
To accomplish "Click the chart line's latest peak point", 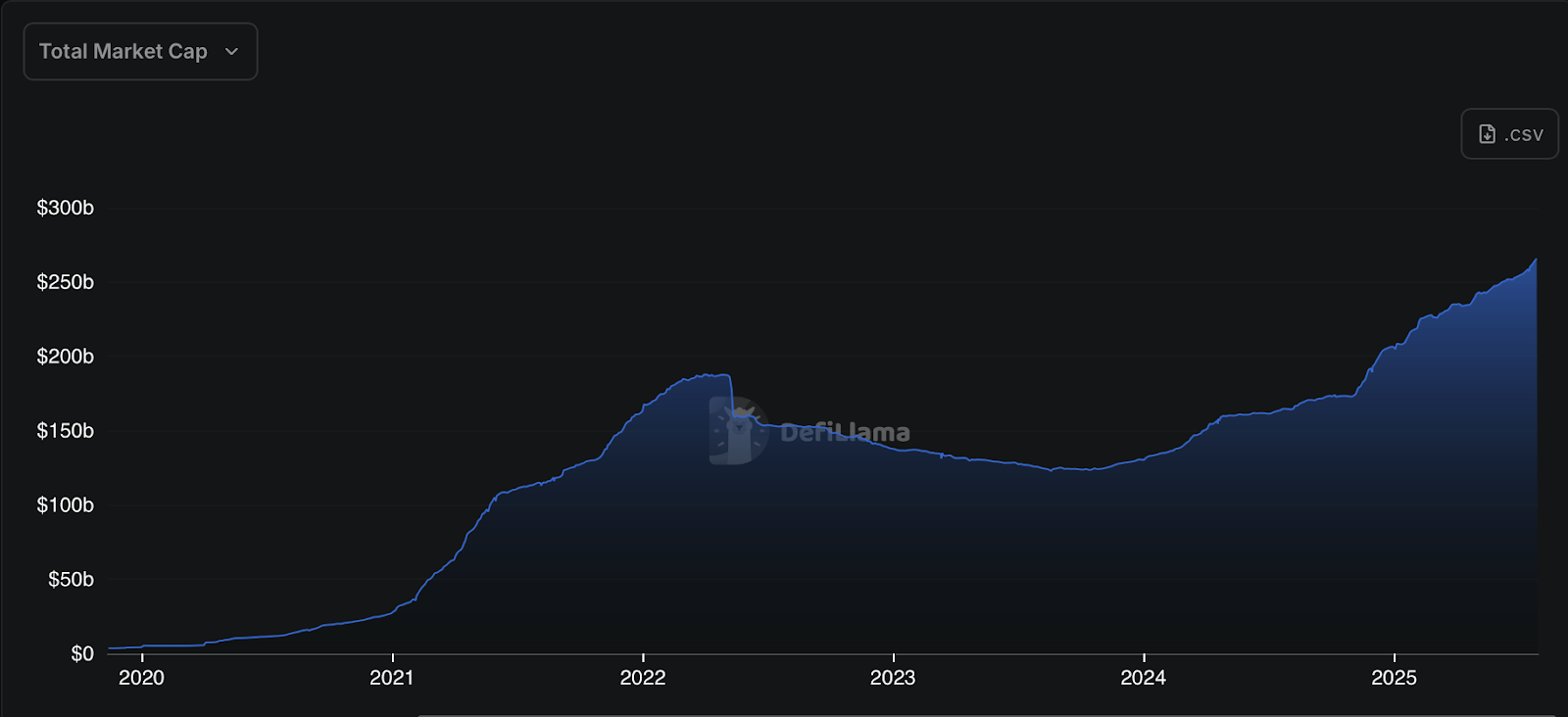I will 1536,260.
